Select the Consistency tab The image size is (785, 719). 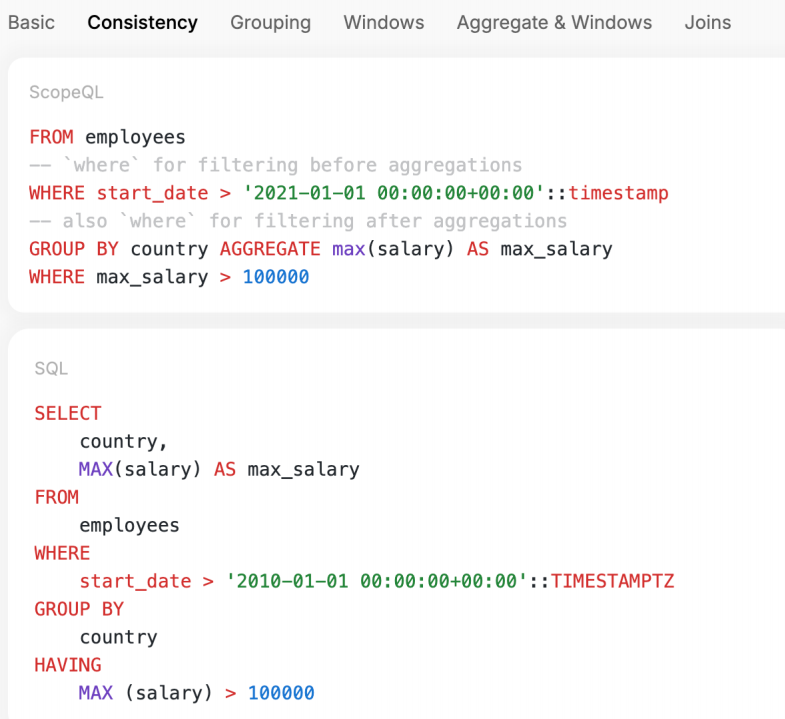click(x=142, y=23)
